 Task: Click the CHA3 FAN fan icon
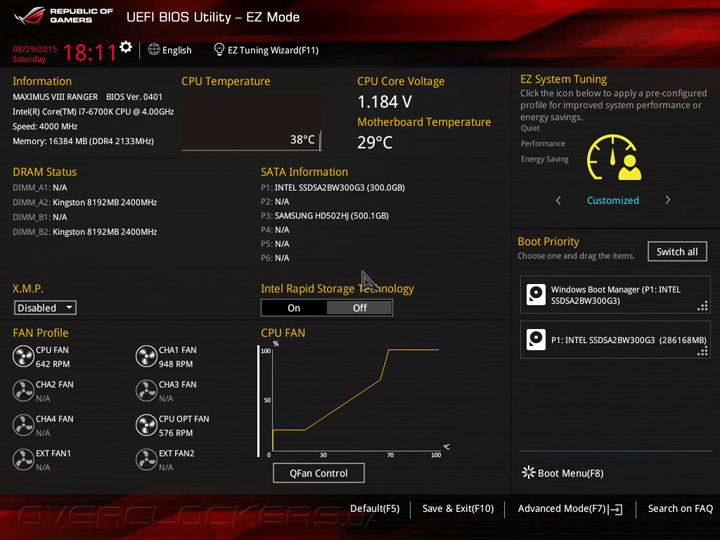click(146, 391)
